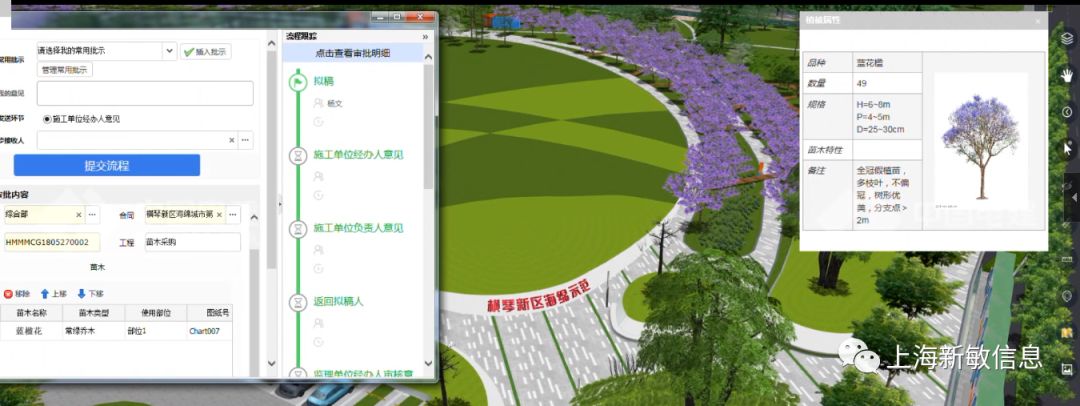The height and width of the screenshot is (406, 1080).
Task: Click the opinion text input field
Action: [145, 94]
